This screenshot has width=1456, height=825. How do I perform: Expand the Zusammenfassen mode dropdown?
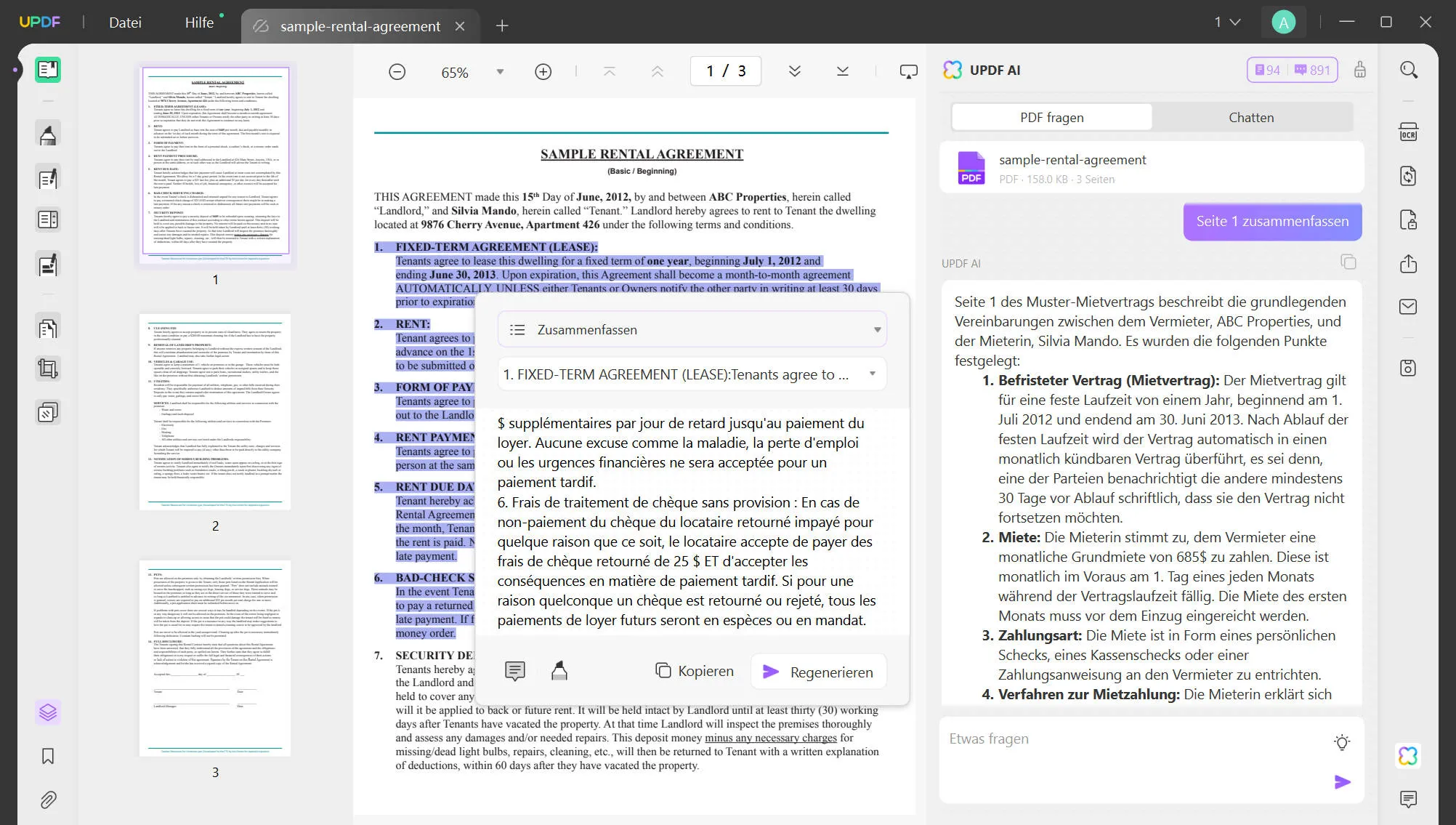coord(877,330)
